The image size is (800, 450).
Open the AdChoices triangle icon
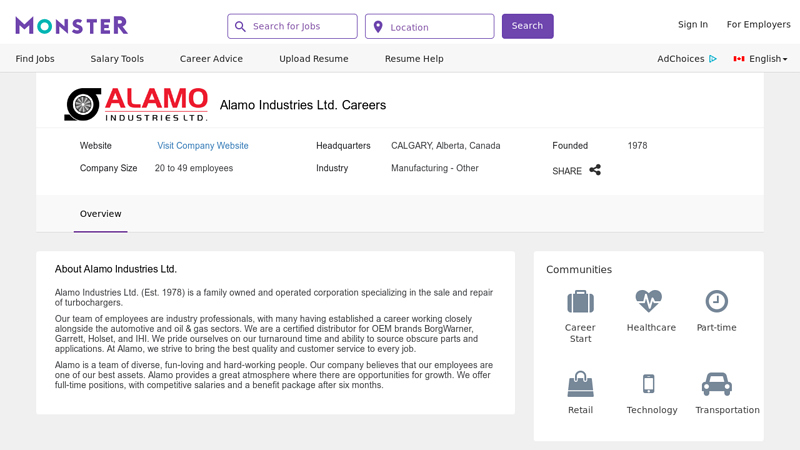pos(713,59)
